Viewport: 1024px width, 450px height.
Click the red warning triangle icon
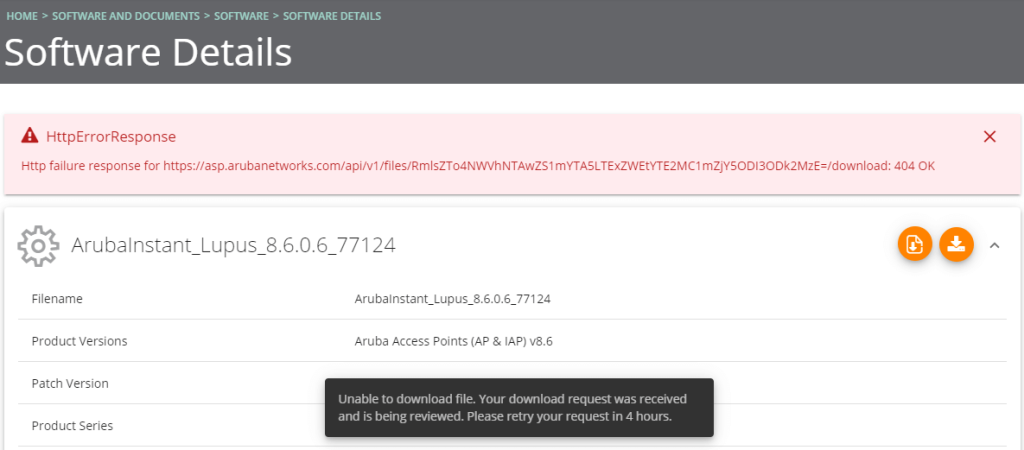(x=29, y=136)
